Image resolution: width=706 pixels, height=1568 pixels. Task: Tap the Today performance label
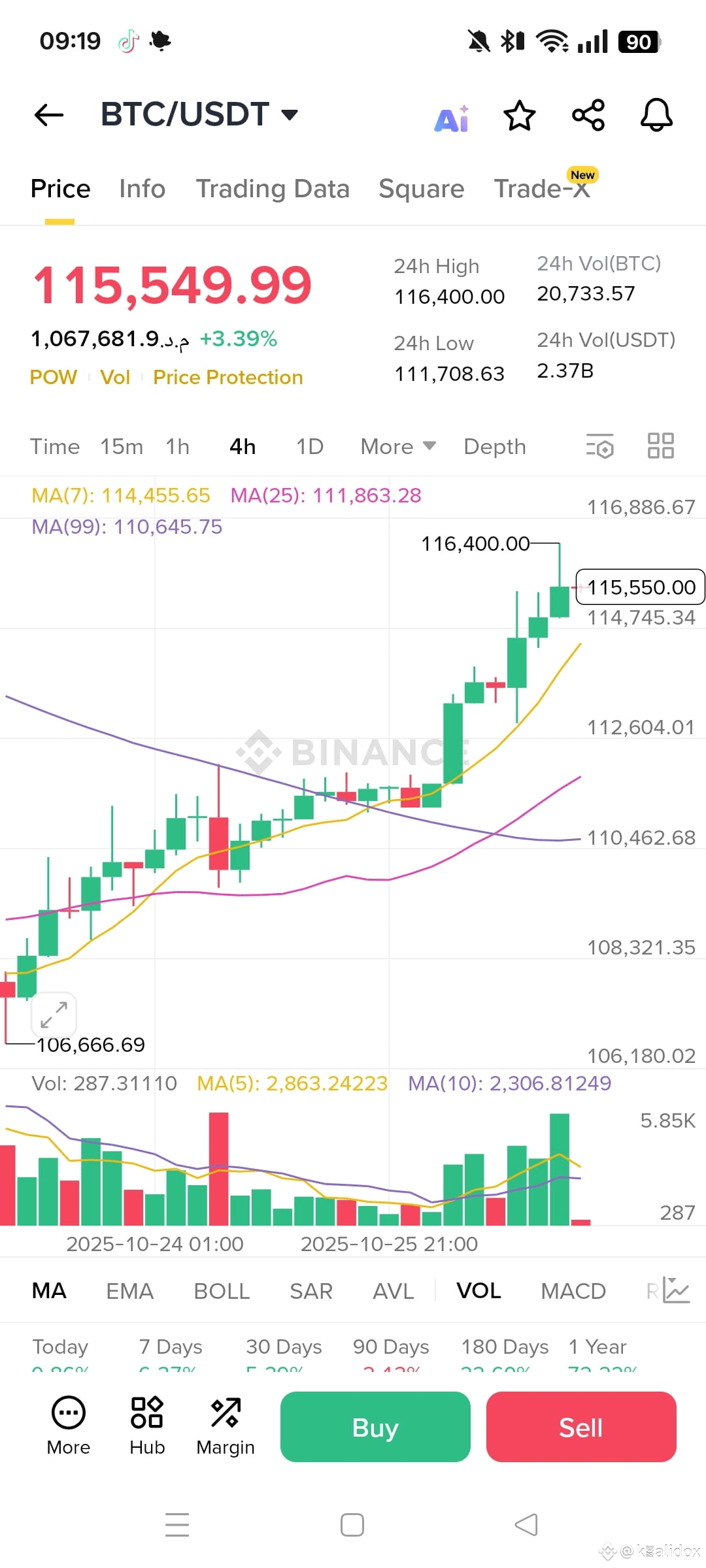pyautogui.click(x=60, y=1347)
